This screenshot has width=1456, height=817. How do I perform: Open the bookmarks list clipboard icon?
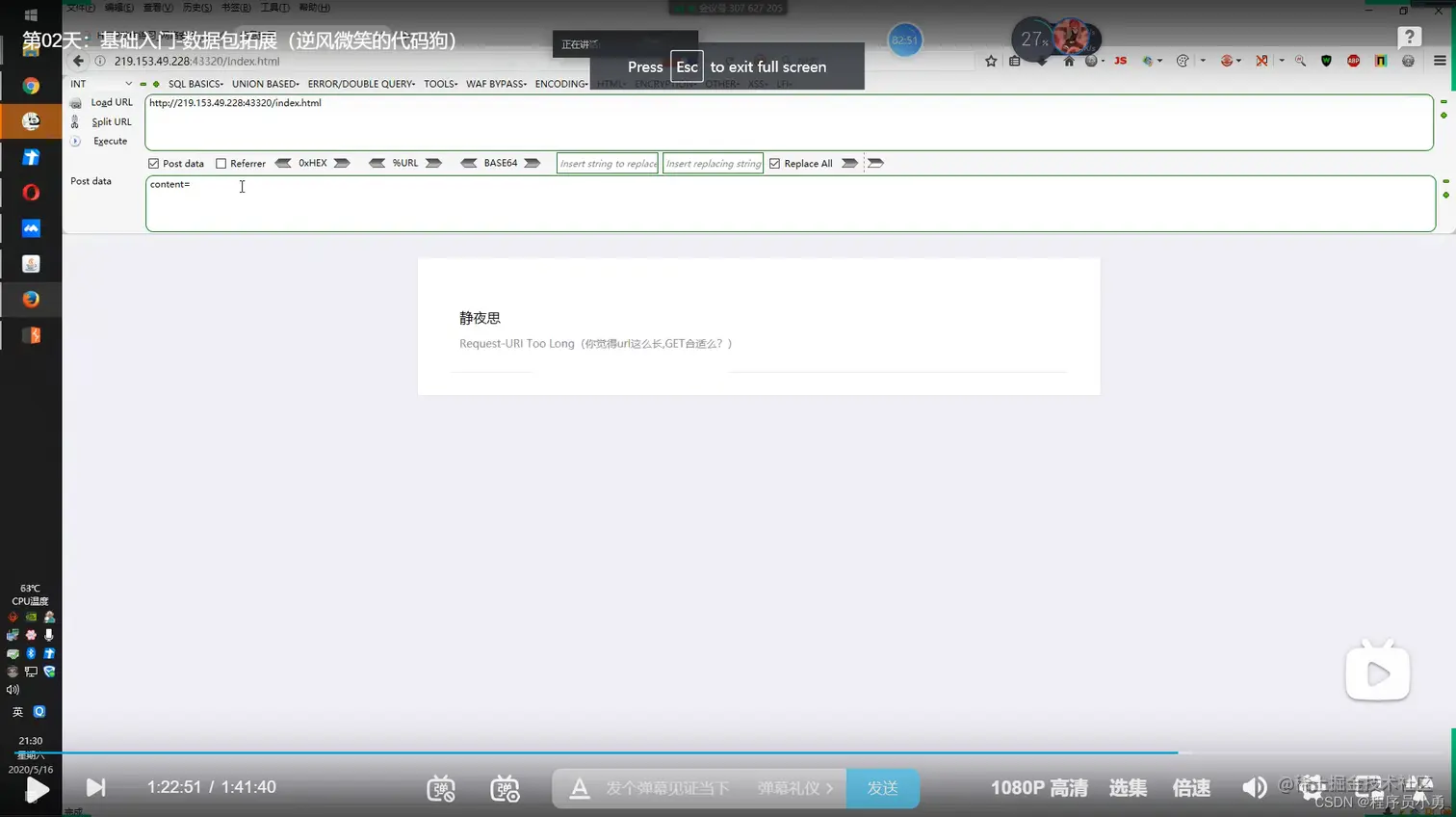point(1014,61)
